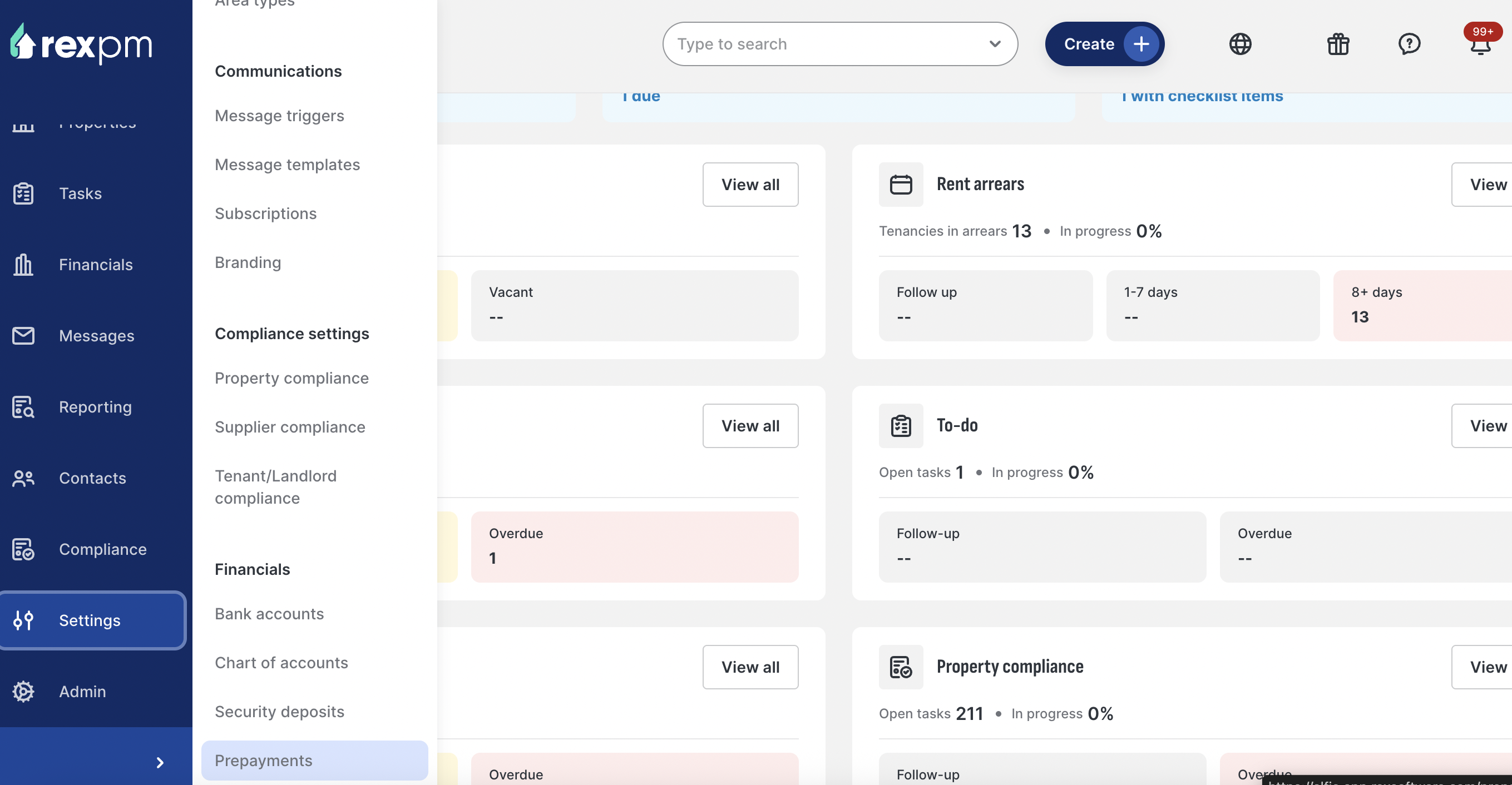The height and width of the screenshot is (785, 1512).
Task: Click the Property compliance card icon
Action: [901, 667]
